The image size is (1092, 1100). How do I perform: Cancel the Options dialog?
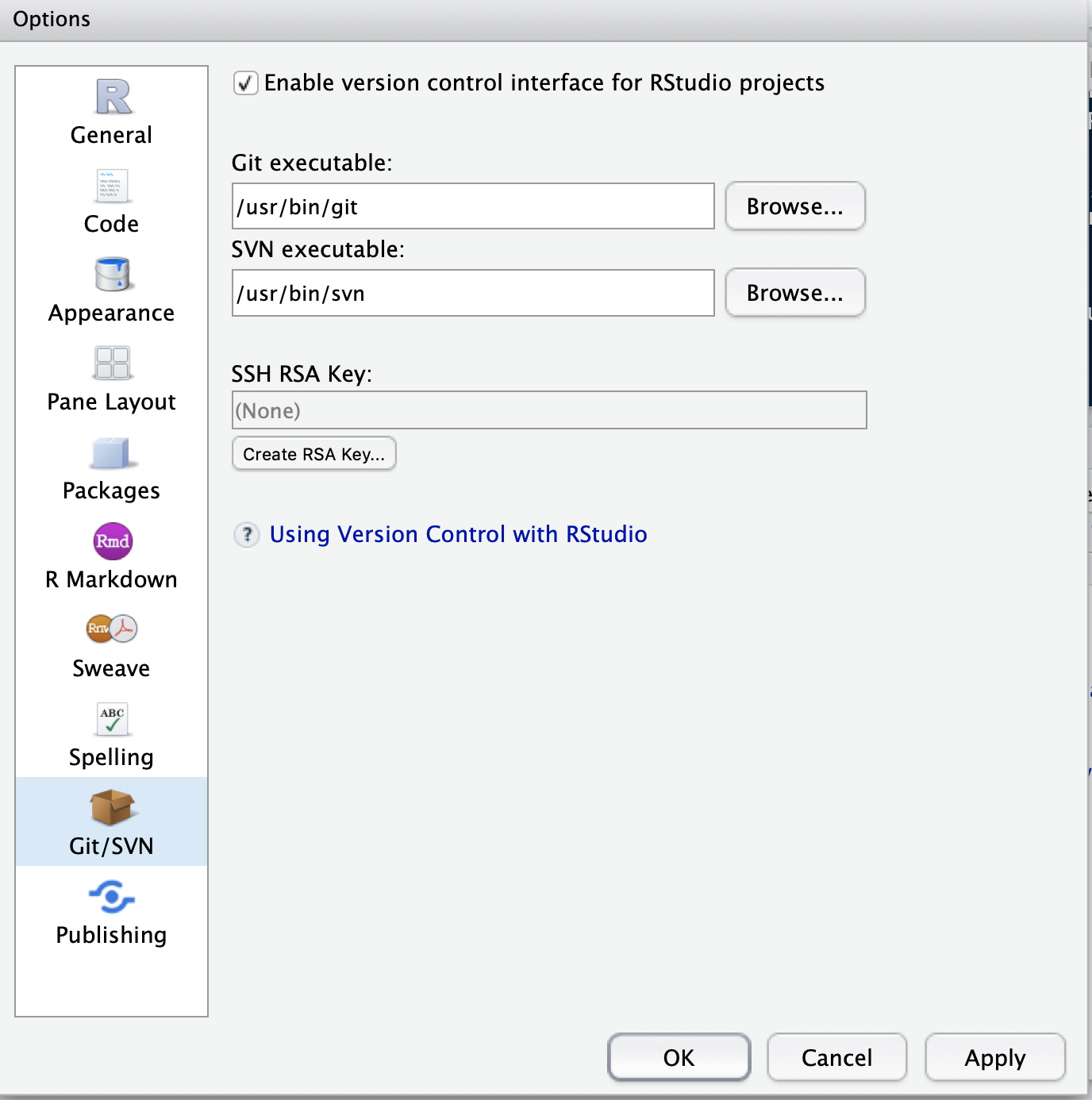click(837, 1057)
